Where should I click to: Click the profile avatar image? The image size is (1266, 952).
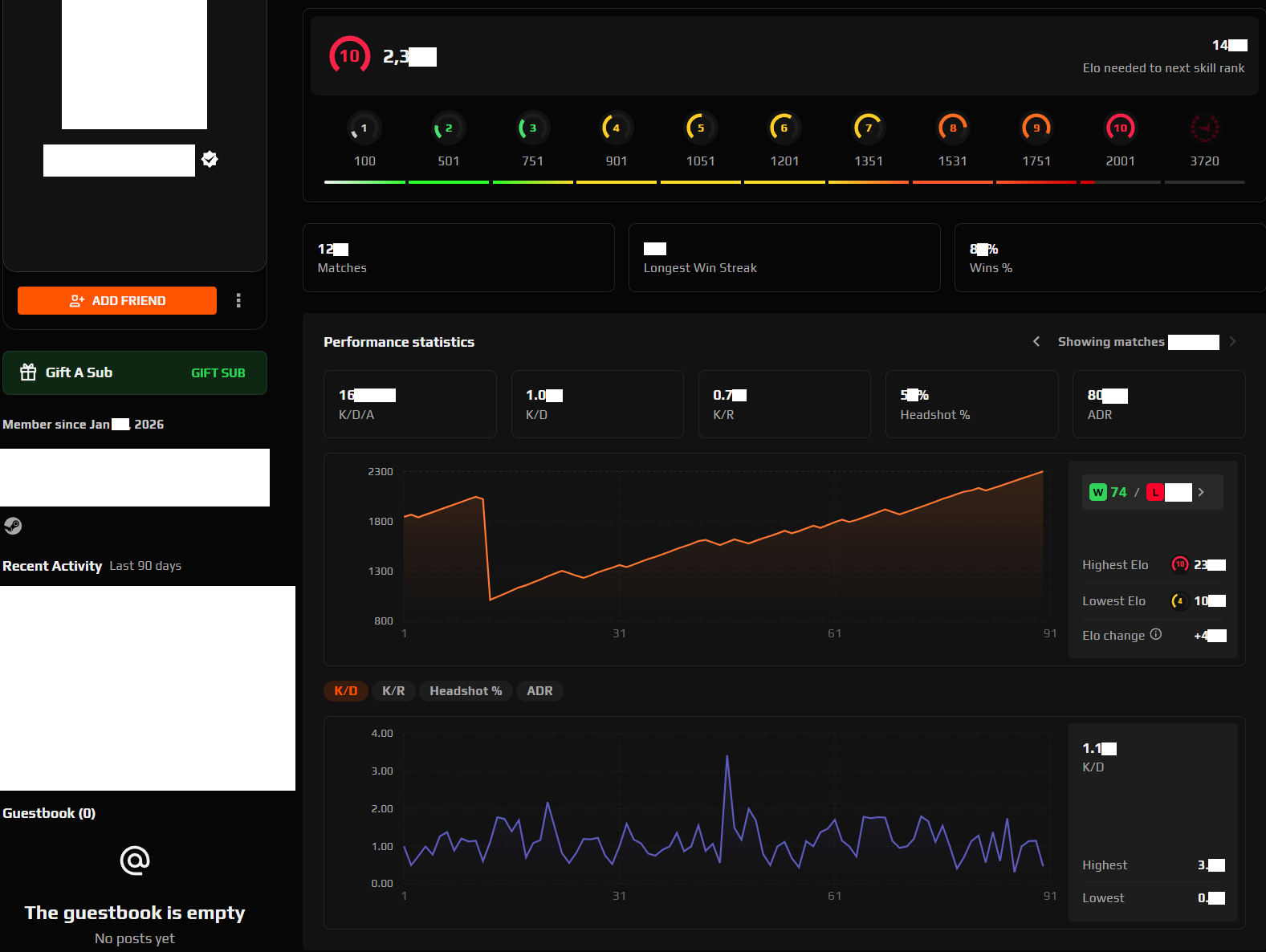[134, 64]
